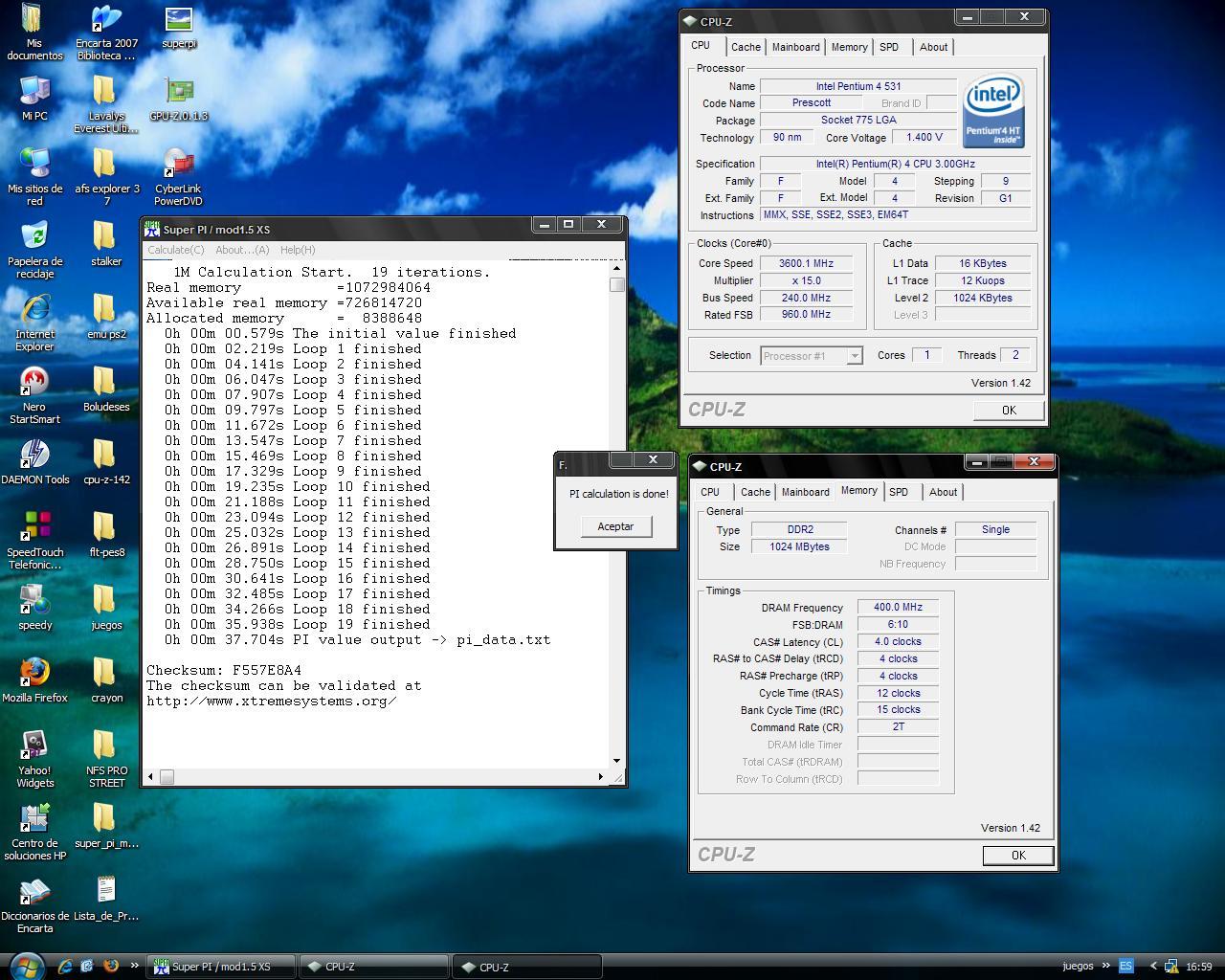Image resolution: width=1225 pixels, height=980 pixels.
Task: Open the Lavalys Everest Ultimate folder
Action: tap(106, 105)
